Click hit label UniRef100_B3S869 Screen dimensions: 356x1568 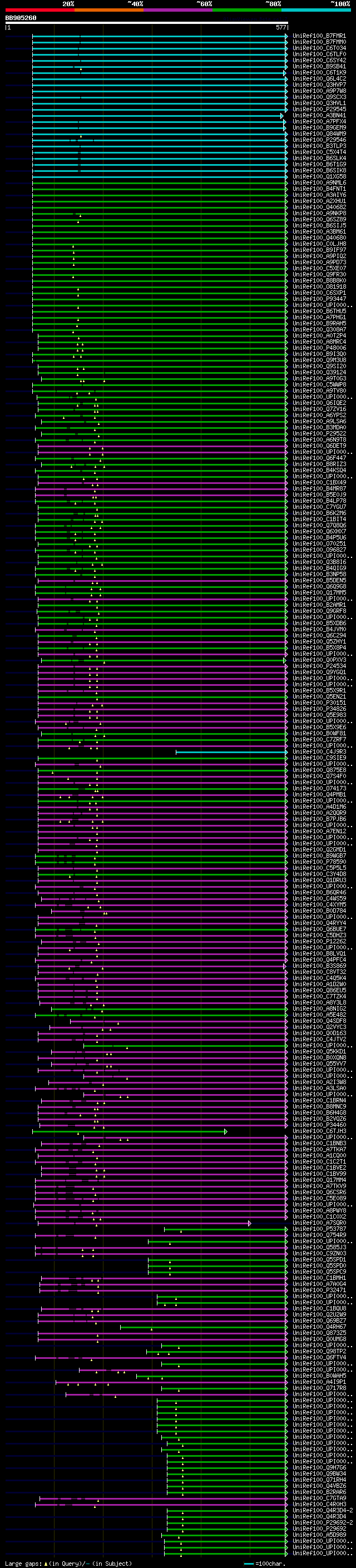tap(319, 966)
